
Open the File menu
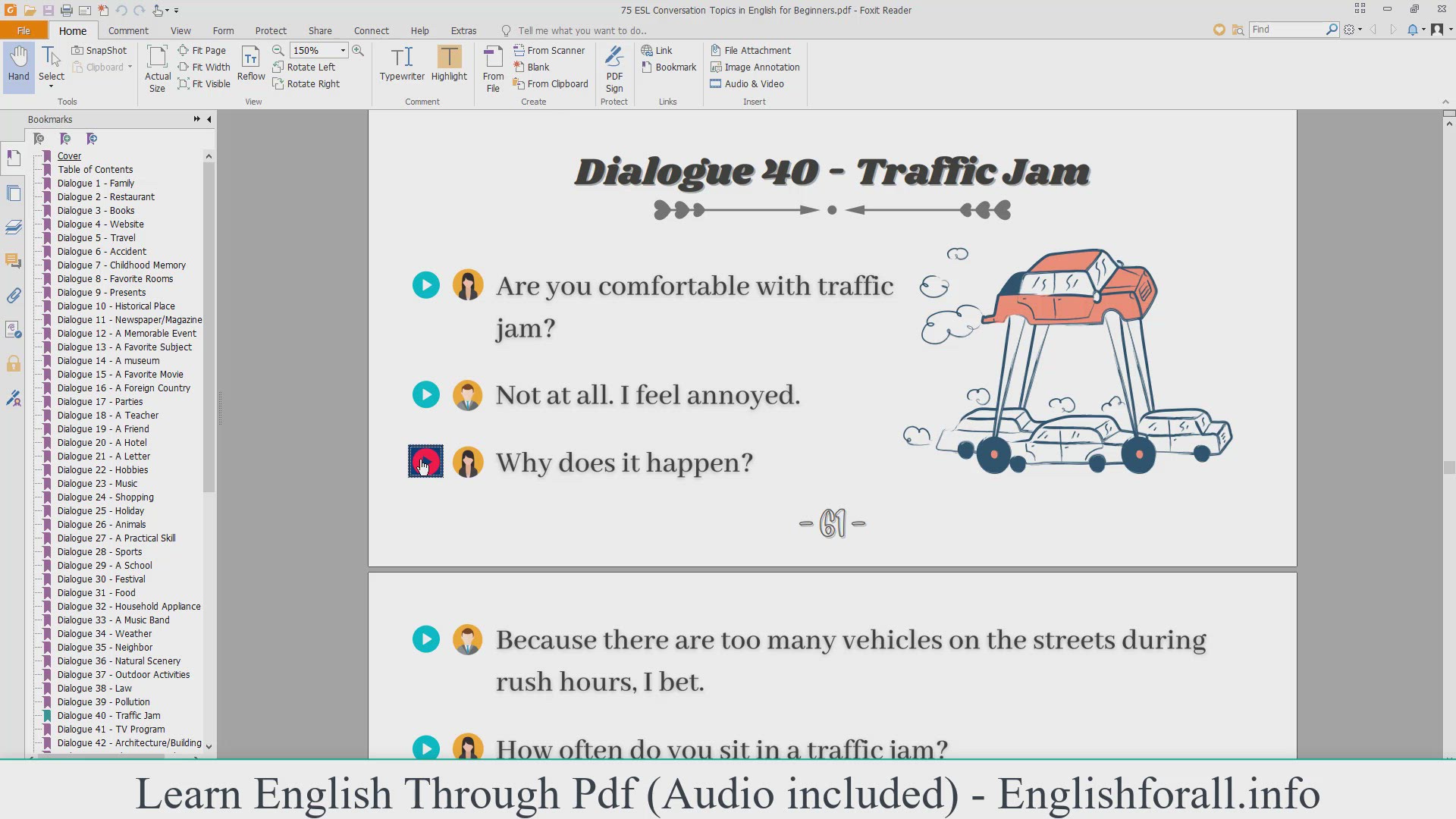tap(24, 30)
